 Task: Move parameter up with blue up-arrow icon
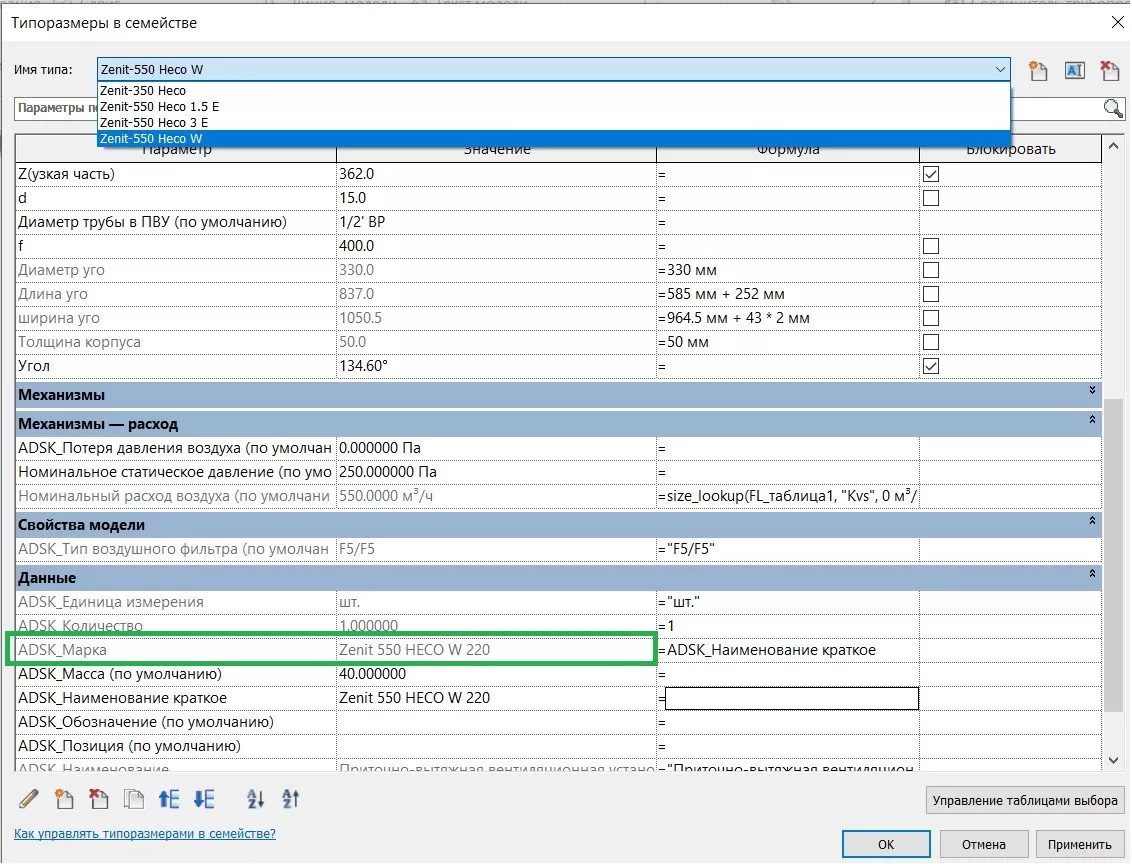coord(169,799)
